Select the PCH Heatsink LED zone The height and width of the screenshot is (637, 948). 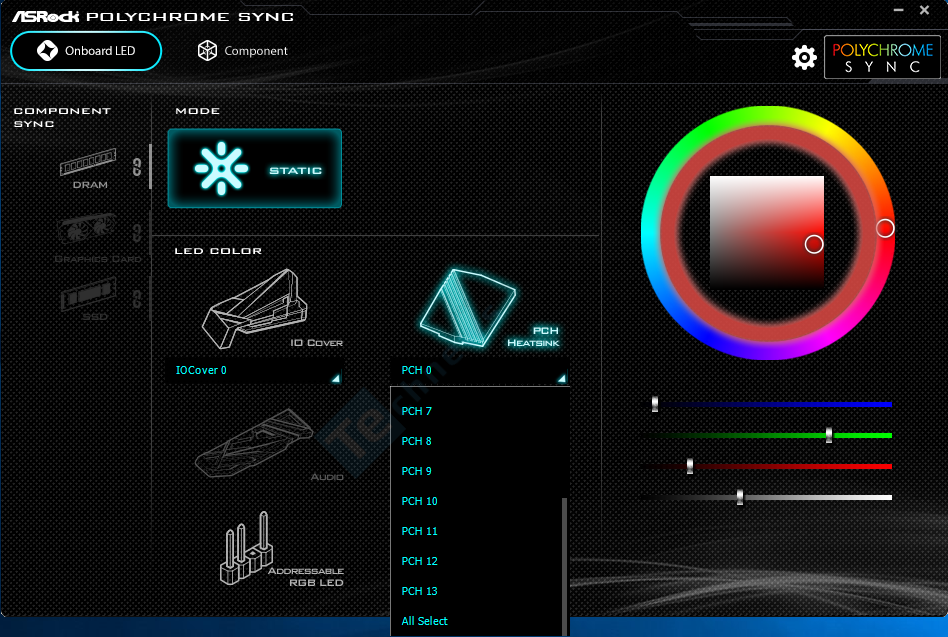coord(489,308)
